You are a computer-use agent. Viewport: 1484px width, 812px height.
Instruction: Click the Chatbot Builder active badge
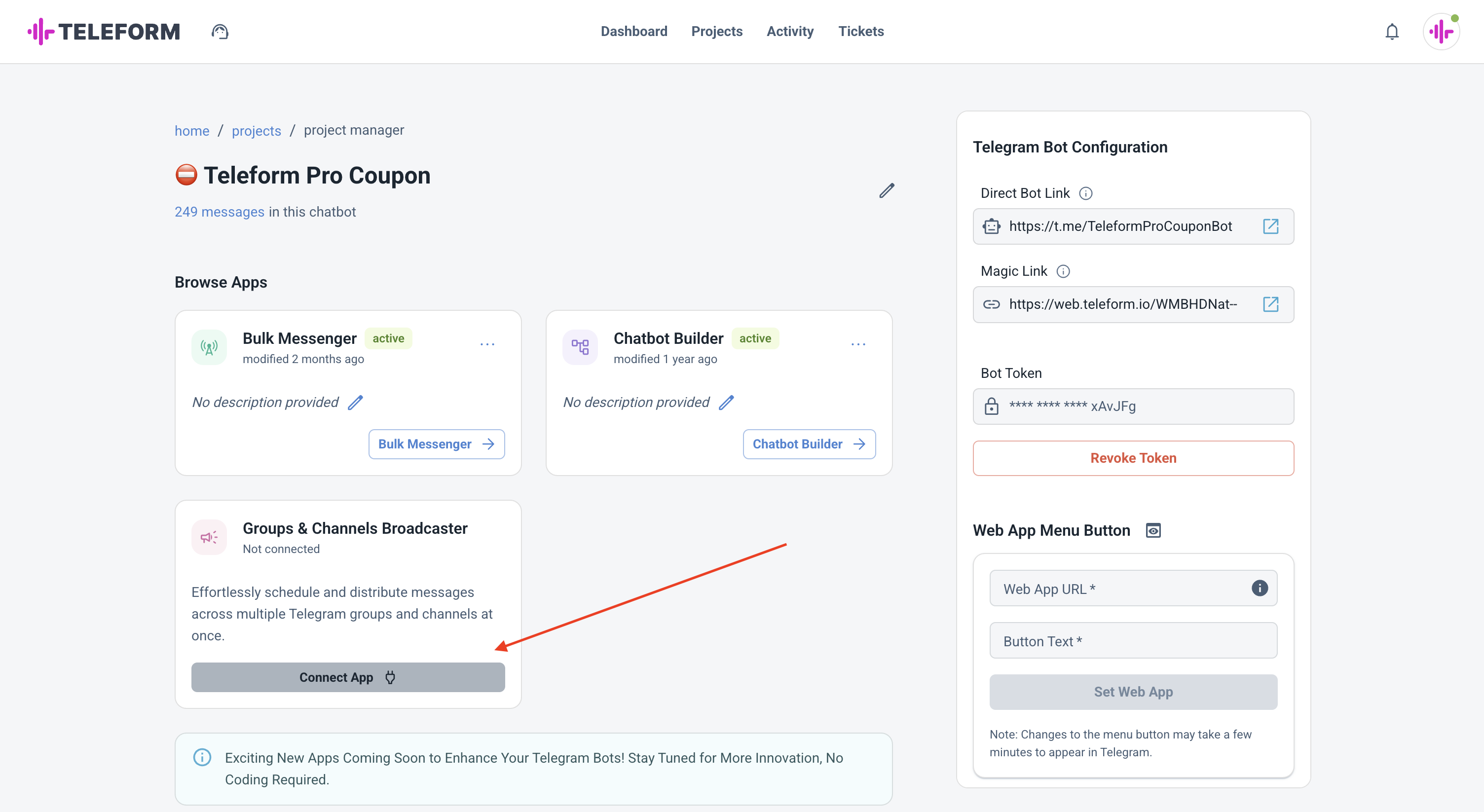pyautogui.click(x=755, y=338)
